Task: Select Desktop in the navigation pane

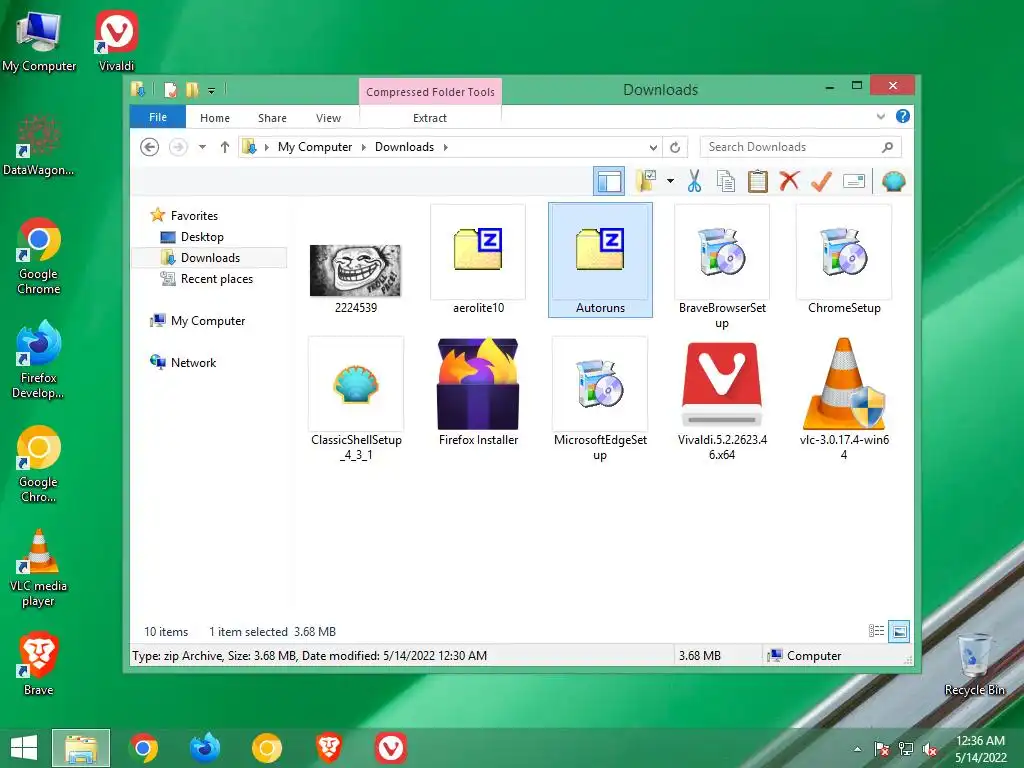Action: 202,236
